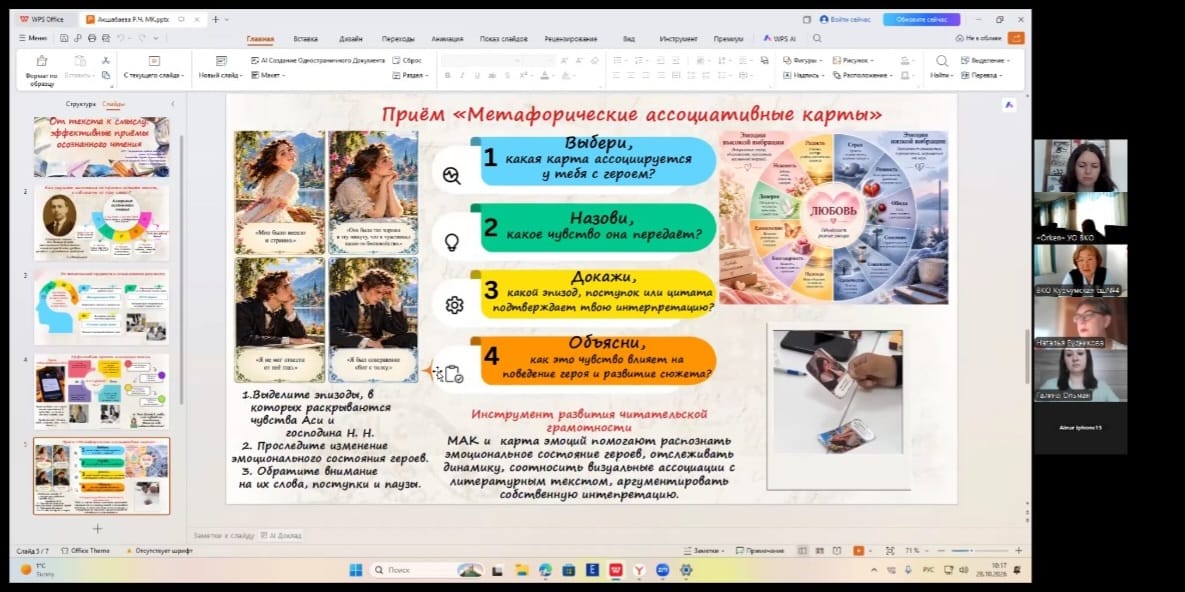Click the bulleted list icon
The height and width of the screenshot is (592, 1185).
pyautogui.click(x=617, y=60)
